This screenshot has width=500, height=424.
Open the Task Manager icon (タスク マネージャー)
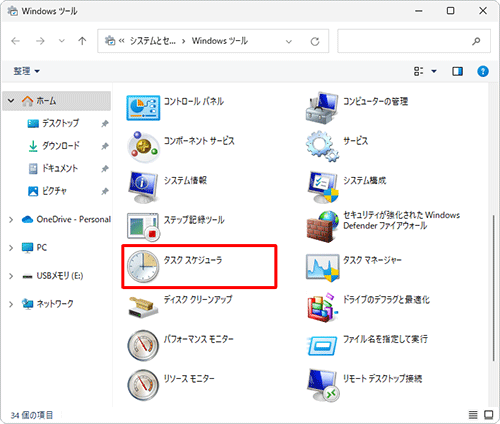[x=323, y=268]
